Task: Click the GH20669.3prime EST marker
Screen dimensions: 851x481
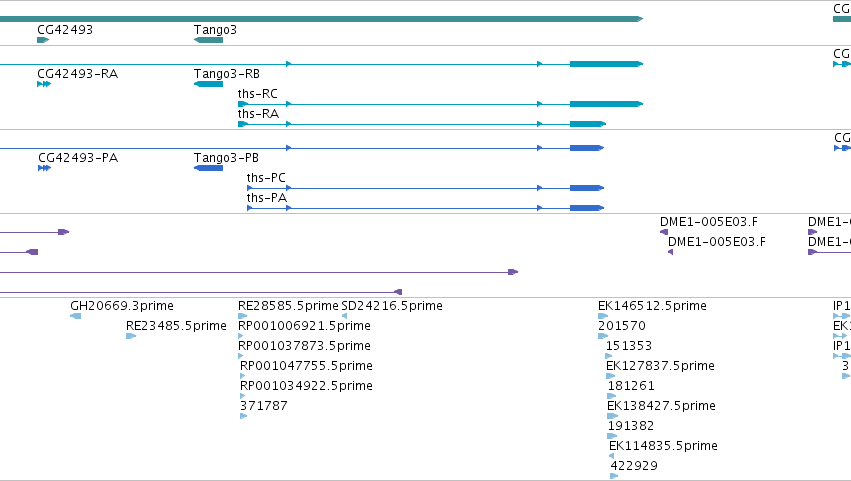Action: click(75, 317)
